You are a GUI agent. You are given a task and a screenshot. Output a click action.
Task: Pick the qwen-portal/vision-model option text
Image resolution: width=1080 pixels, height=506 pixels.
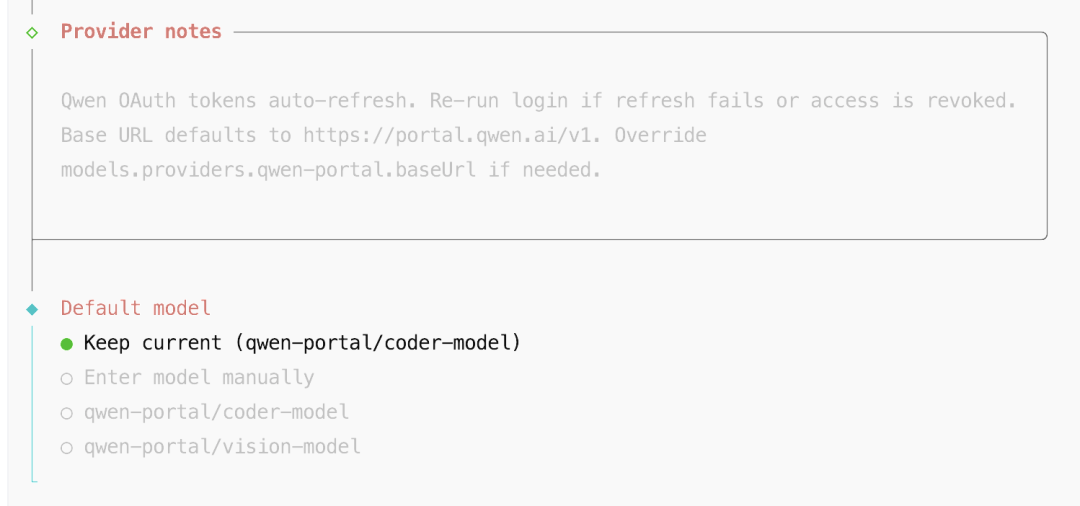(x=222, y=447)
